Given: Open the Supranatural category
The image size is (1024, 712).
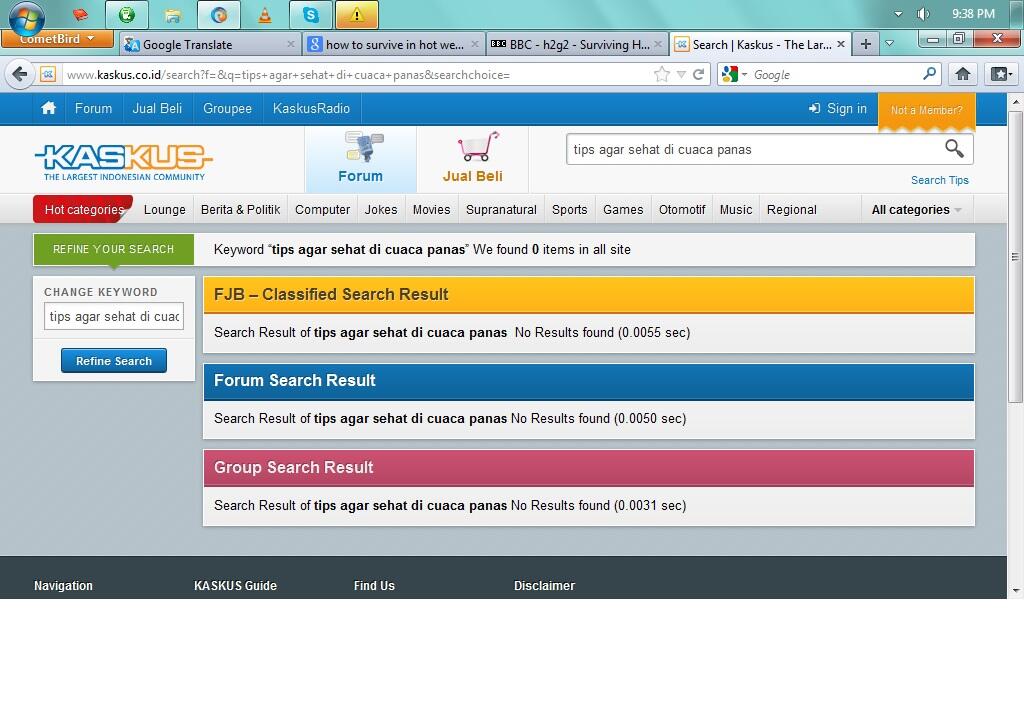Looking at the screenshot, I should 502,210.
